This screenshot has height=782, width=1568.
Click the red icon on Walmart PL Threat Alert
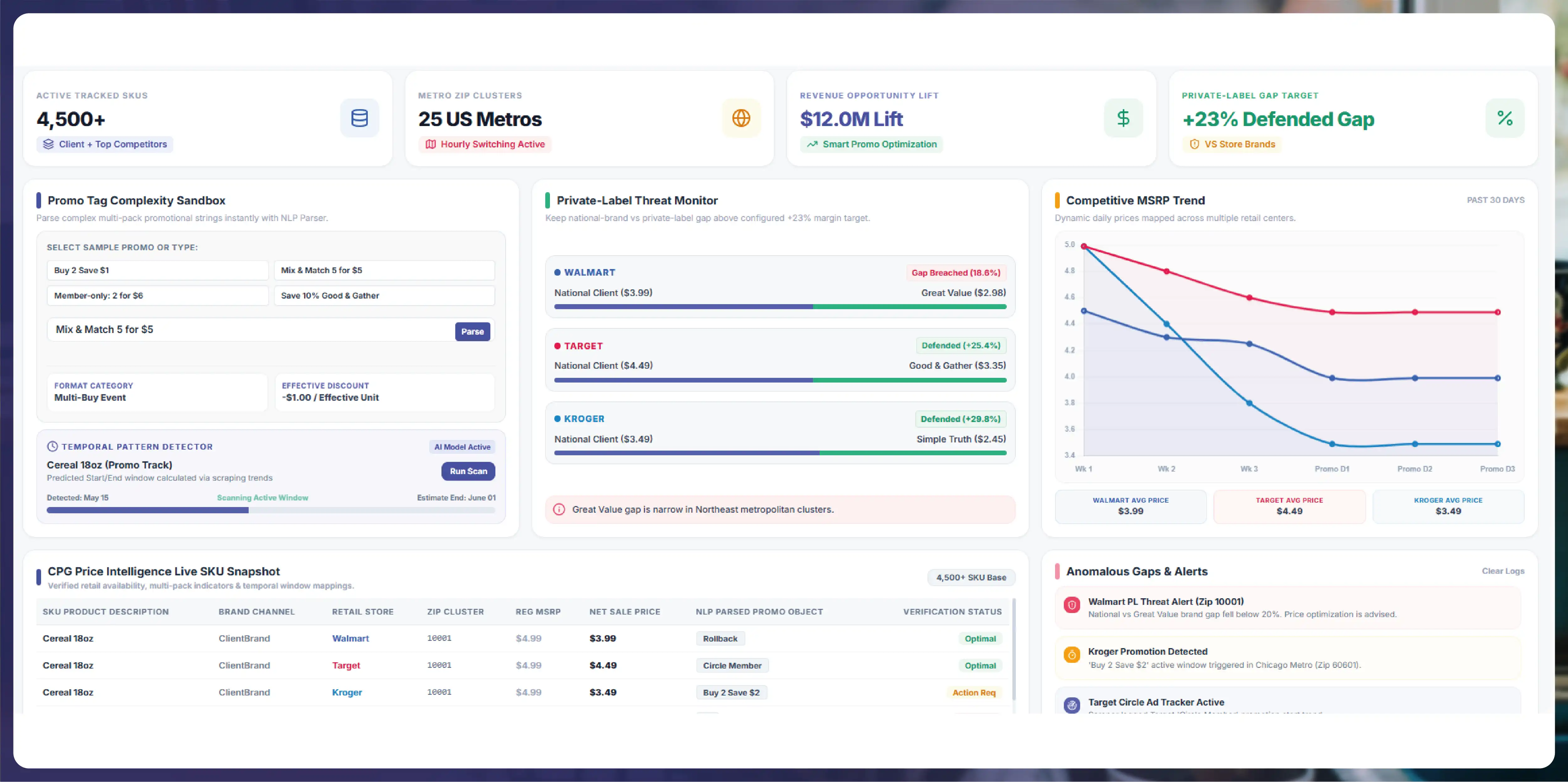click(1072, 605)
